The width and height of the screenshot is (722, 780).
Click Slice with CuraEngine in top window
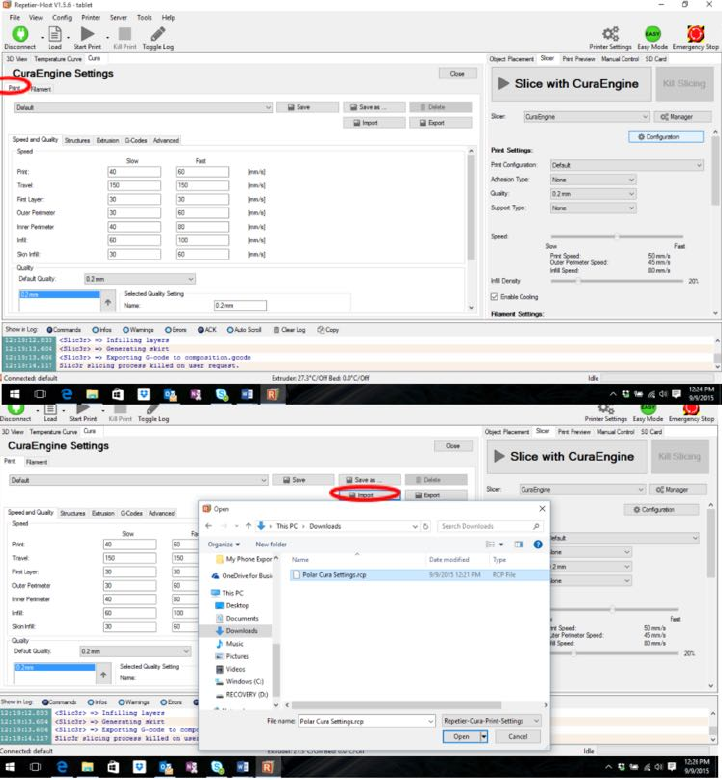point(571,84)
